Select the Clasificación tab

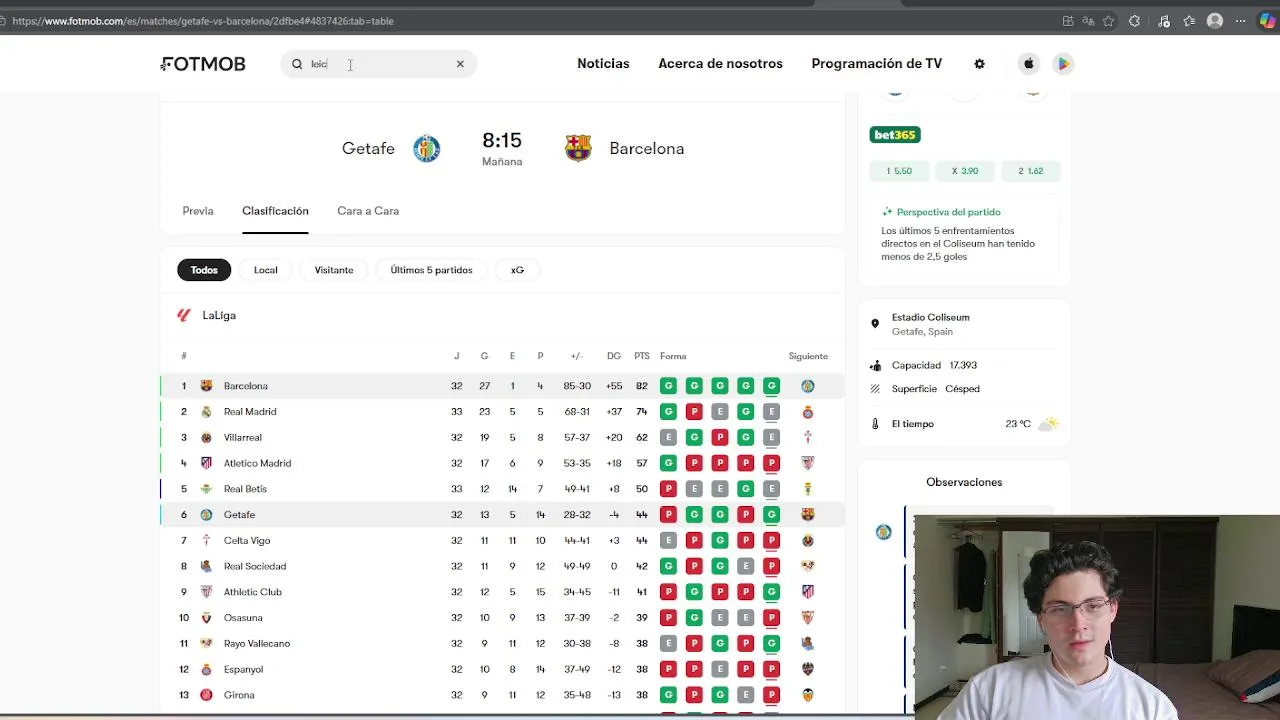(x=275, y=211)
